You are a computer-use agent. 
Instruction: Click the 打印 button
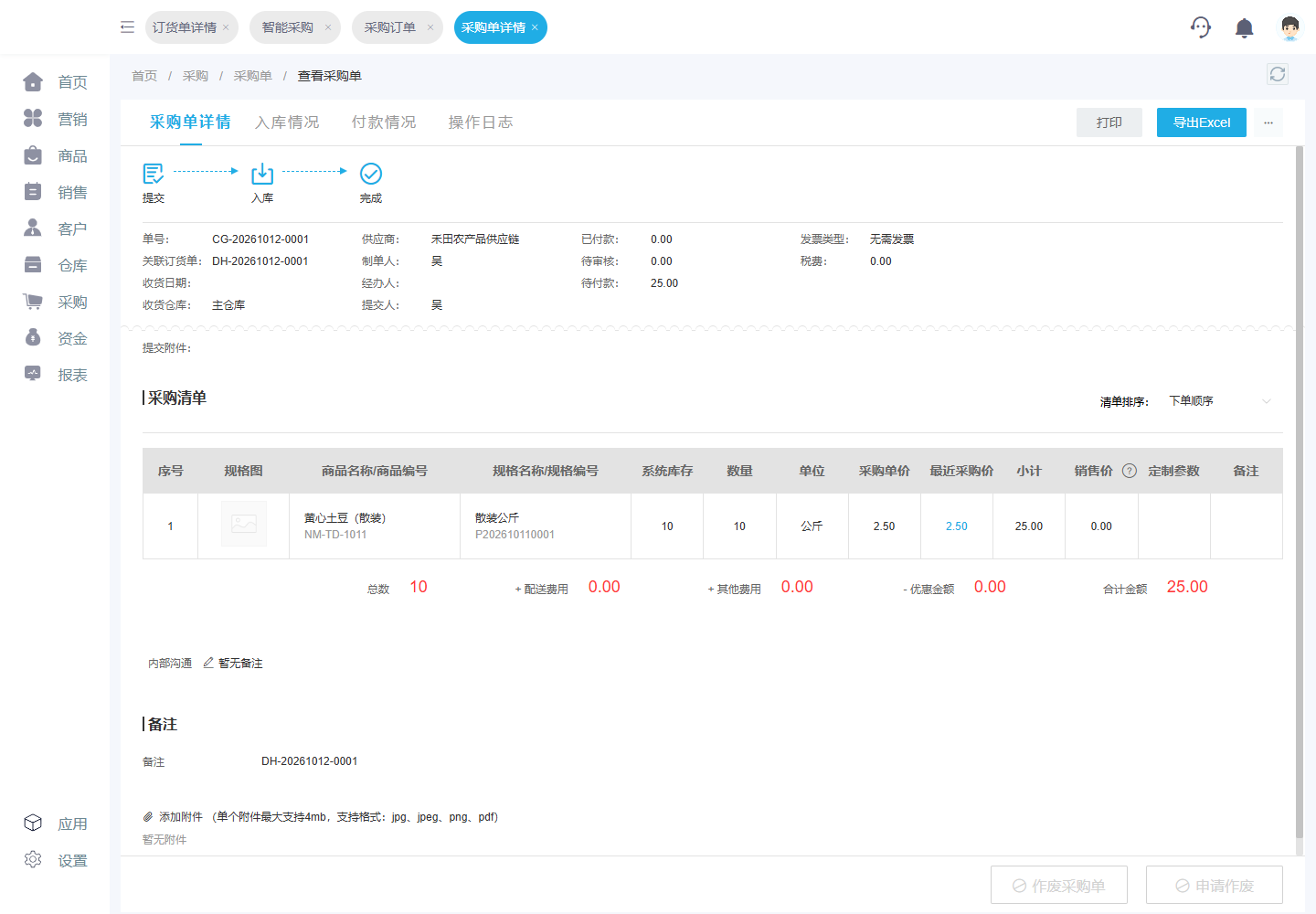[1109, 122]
